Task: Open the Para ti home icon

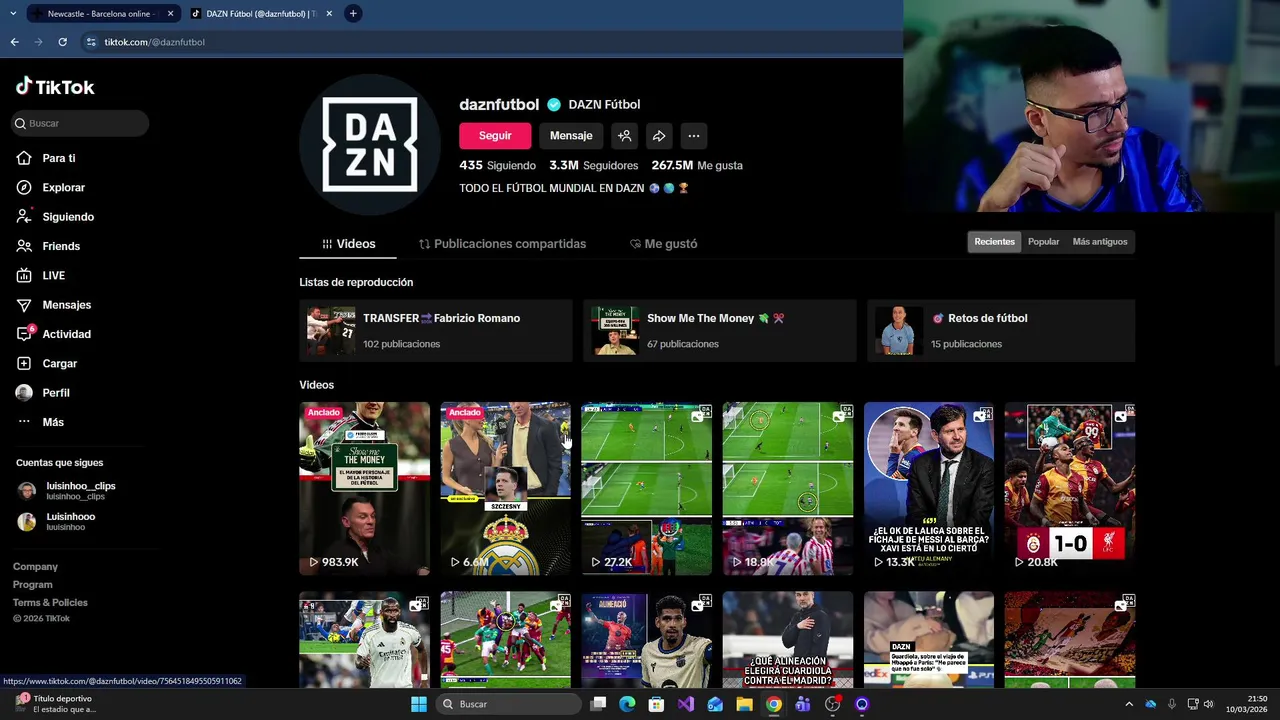Action: point(24,158)
